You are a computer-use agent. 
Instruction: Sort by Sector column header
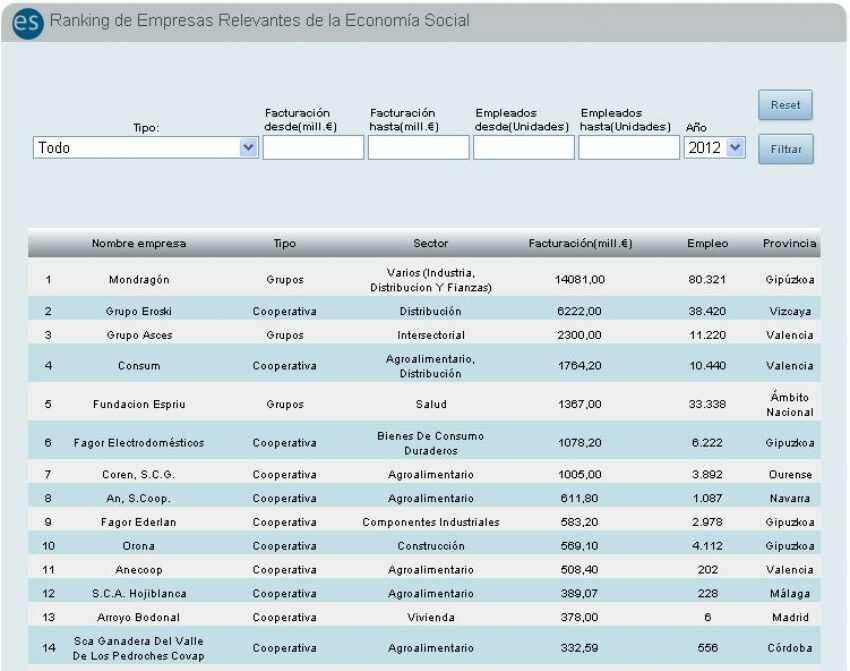pos(430,243)
